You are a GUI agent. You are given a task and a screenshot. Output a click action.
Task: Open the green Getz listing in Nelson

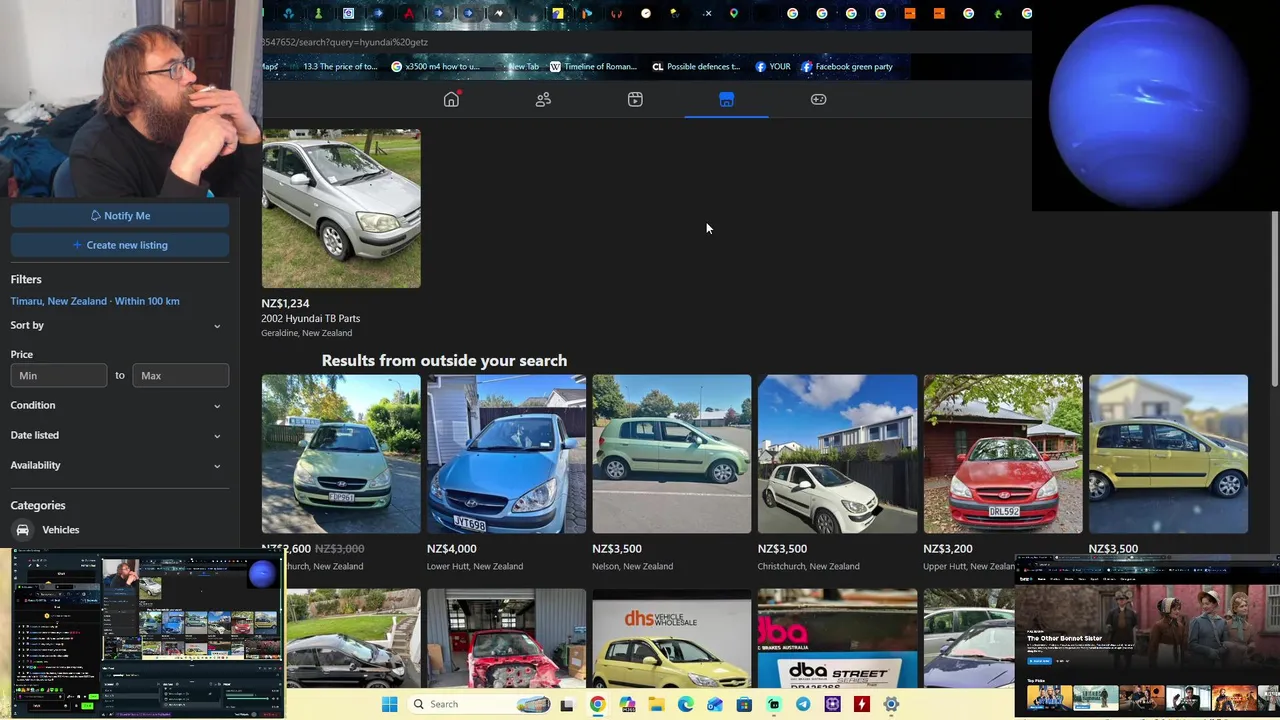pyautogui.click(x=672, y=454)
